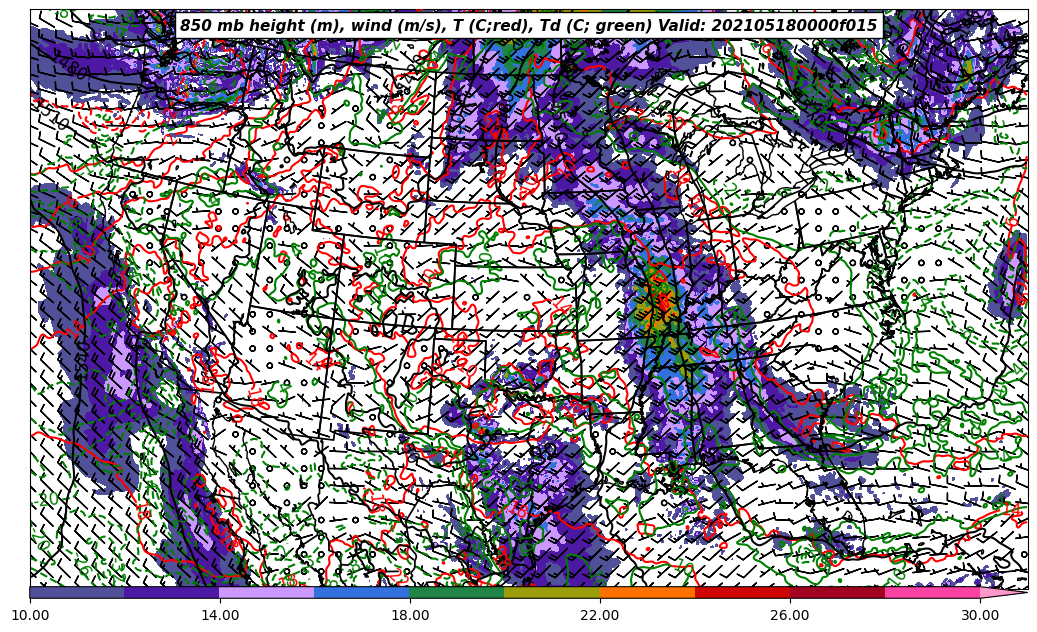Viewport: 1037px width, 632px height.
Task: Click the 26.00 colorbar tick label
Action: [x=790, y=615]
